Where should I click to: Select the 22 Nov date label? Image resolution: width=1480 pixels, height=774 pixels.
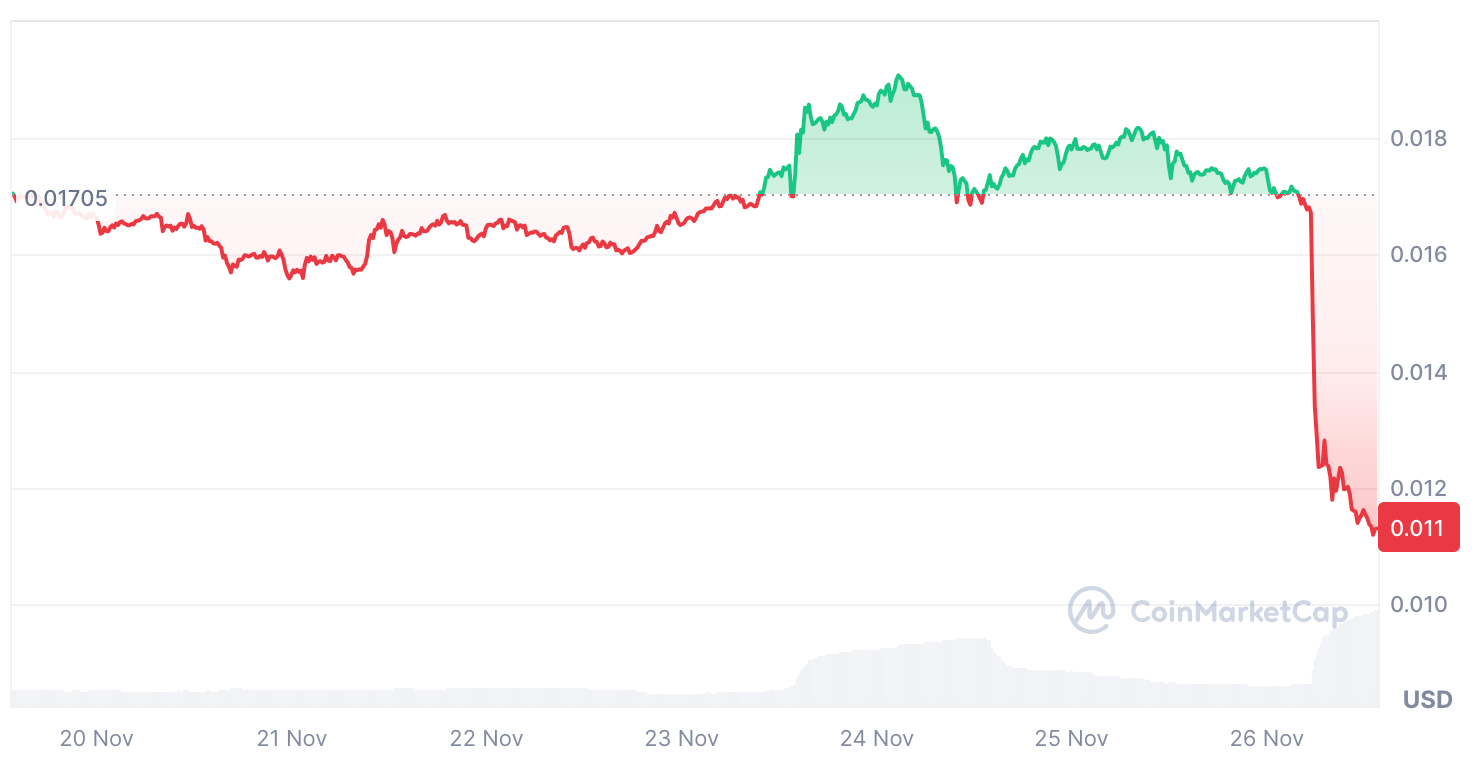487,739
